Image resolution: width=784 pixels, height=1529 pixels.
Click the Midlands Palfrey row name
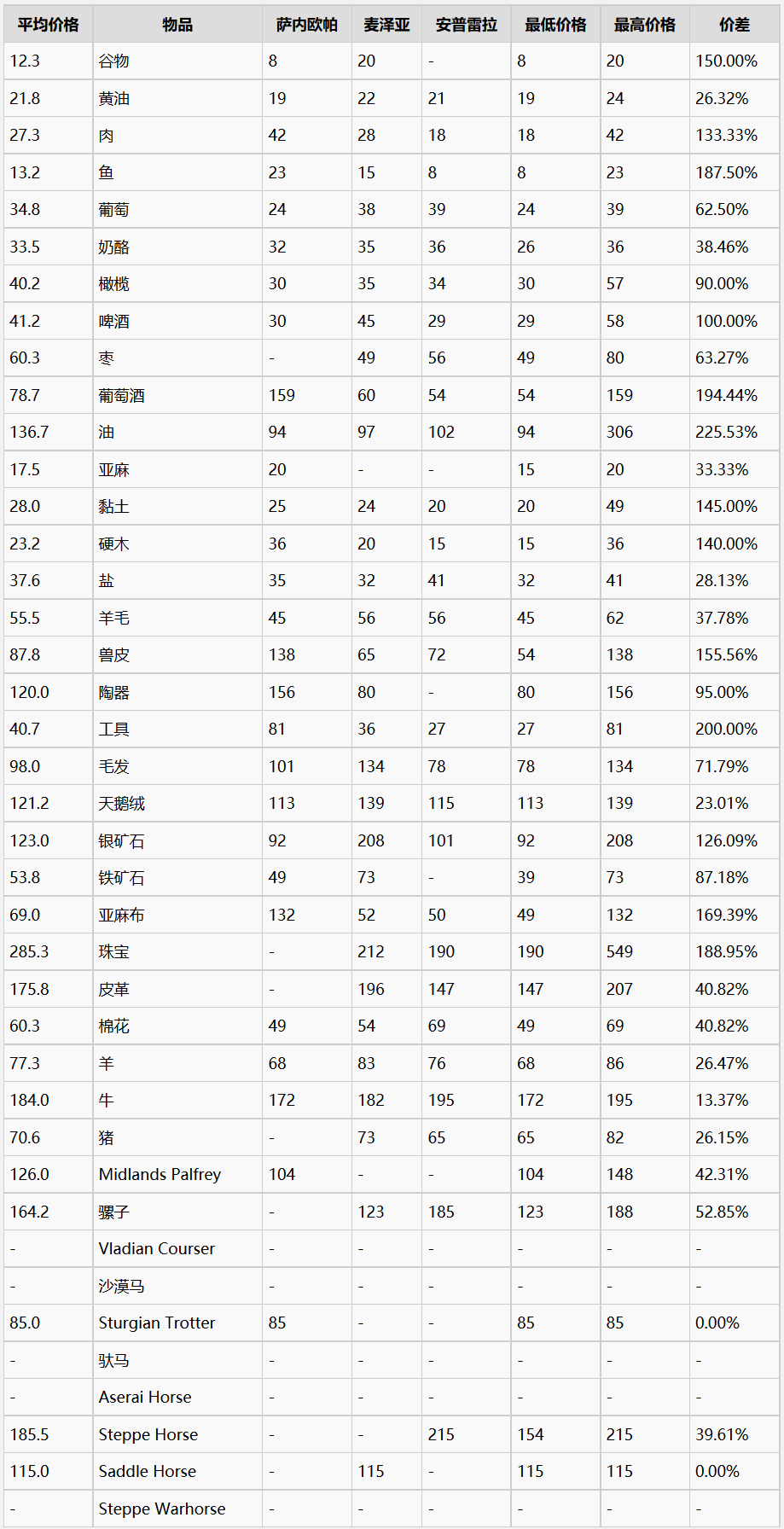tap(160, 1175)
